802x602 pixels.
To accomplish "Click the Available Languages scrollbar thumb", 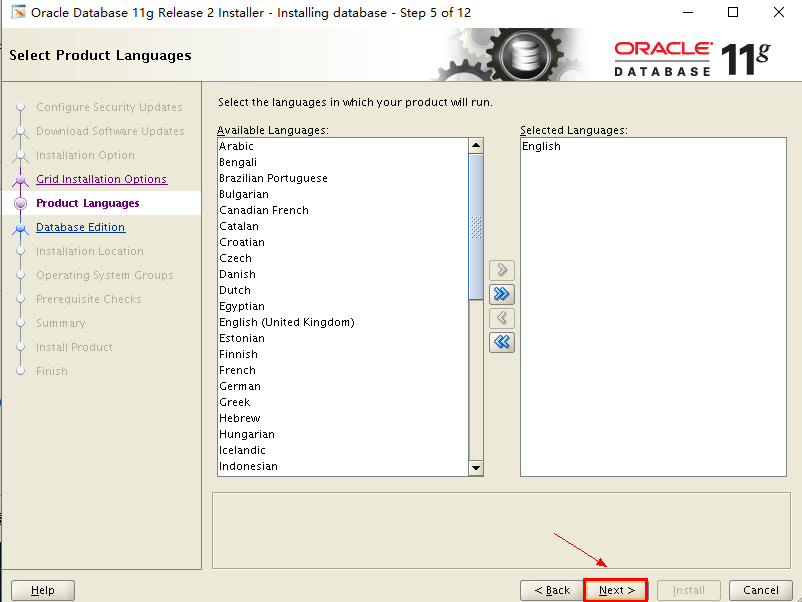I will coord(476,227).
